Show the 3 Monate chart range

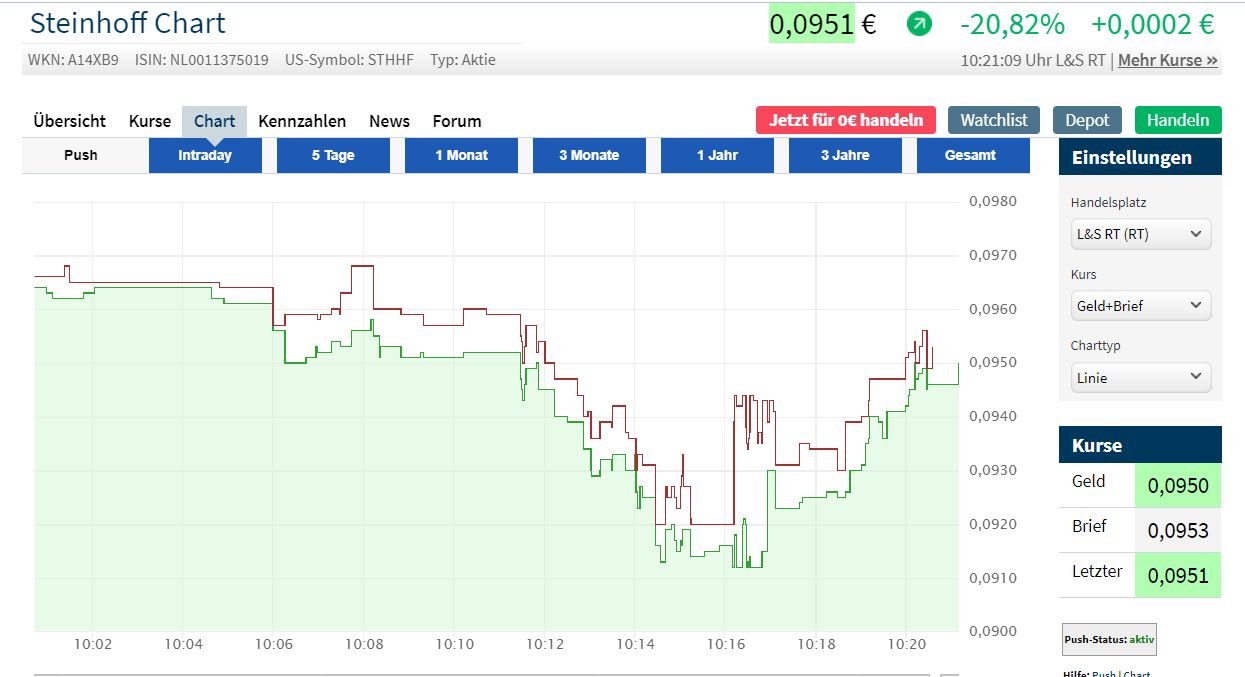(x=589, y=155)
